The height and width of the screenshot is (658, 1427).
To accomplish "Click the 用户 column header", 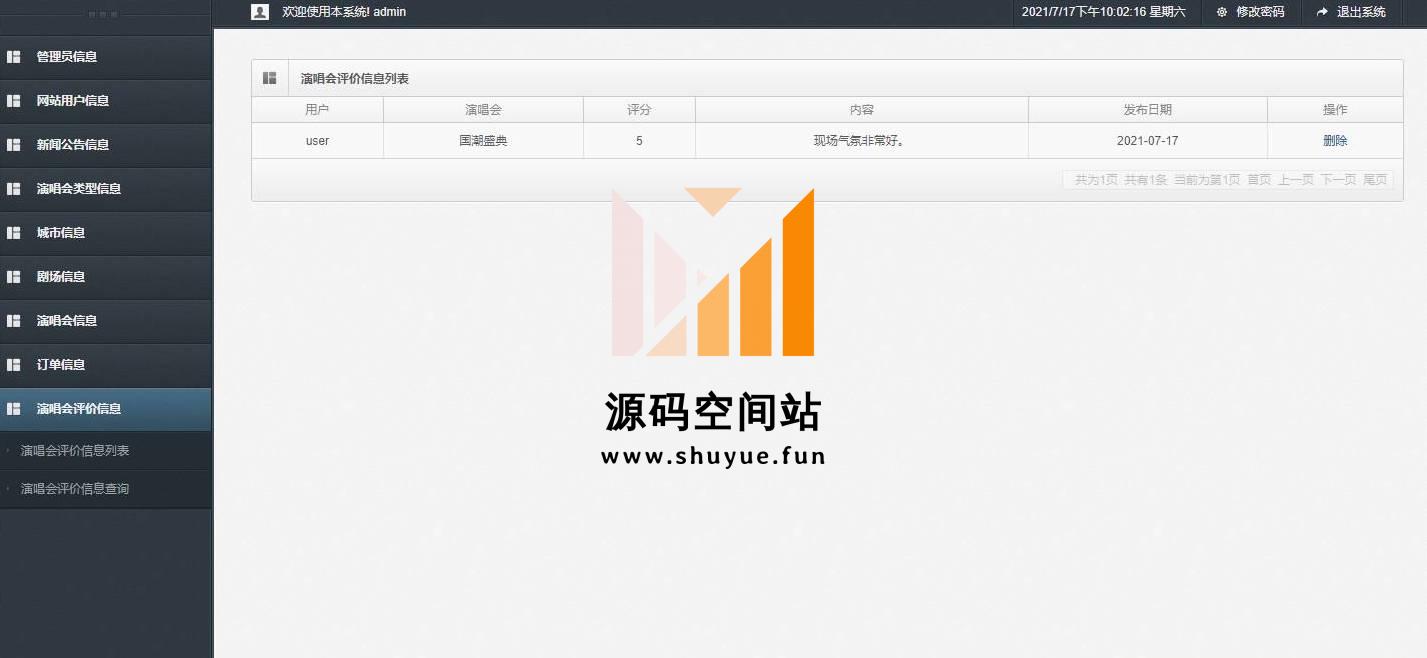I will pyautogui.click(x=317, y=110).
